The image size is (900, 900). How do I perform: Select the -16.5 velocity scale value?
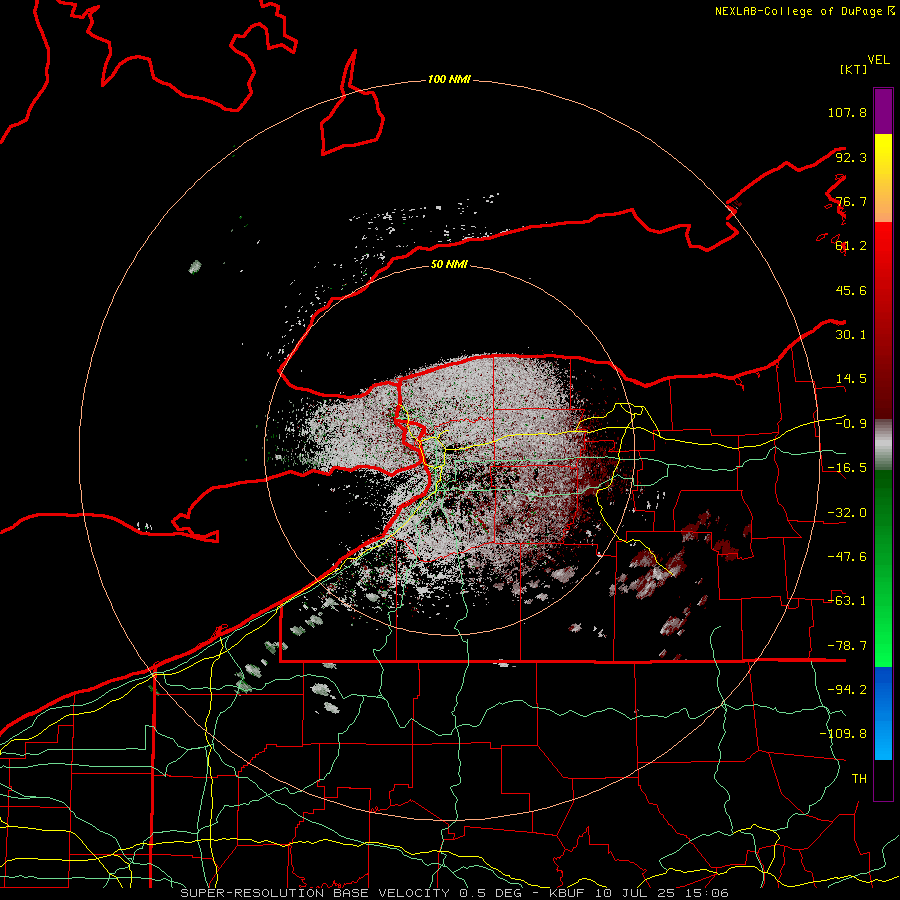(847, 468)
